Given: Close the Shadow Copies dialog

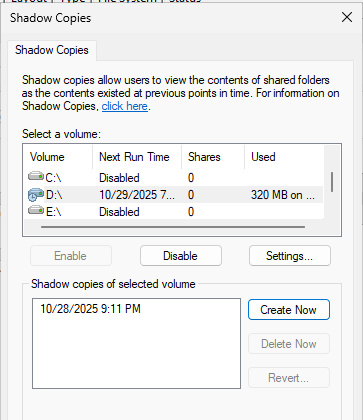Looking at the screenshot, I should 347,17.
